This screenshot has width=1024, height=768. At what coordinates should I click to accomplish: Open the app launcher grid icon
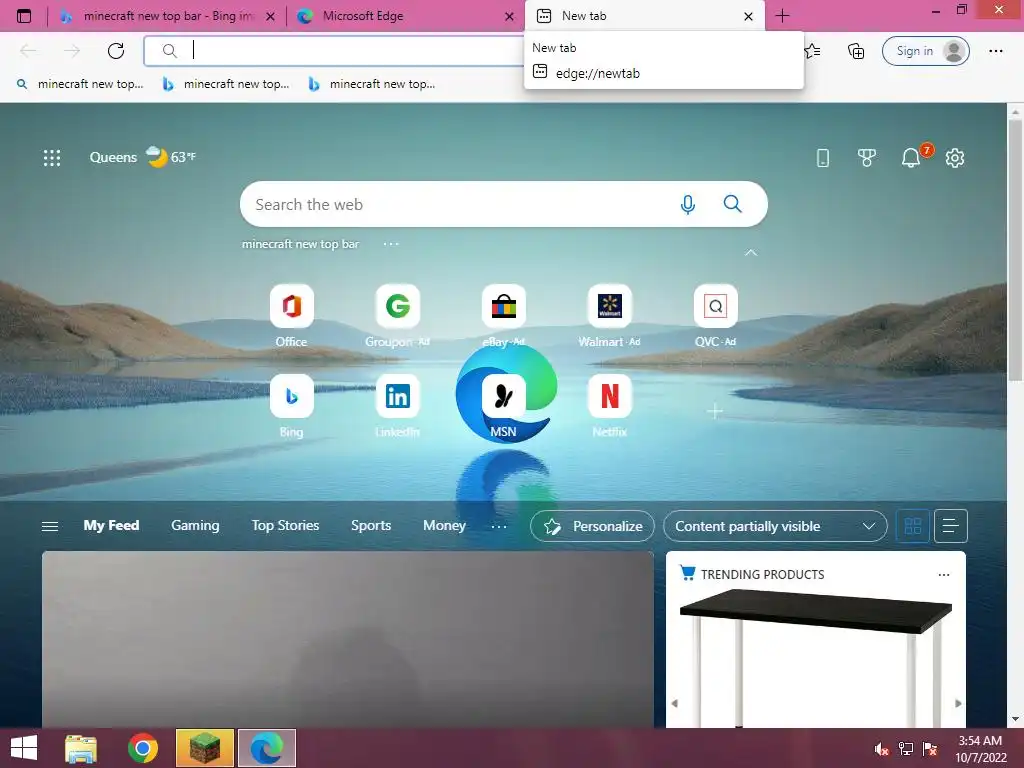point(52,157)
